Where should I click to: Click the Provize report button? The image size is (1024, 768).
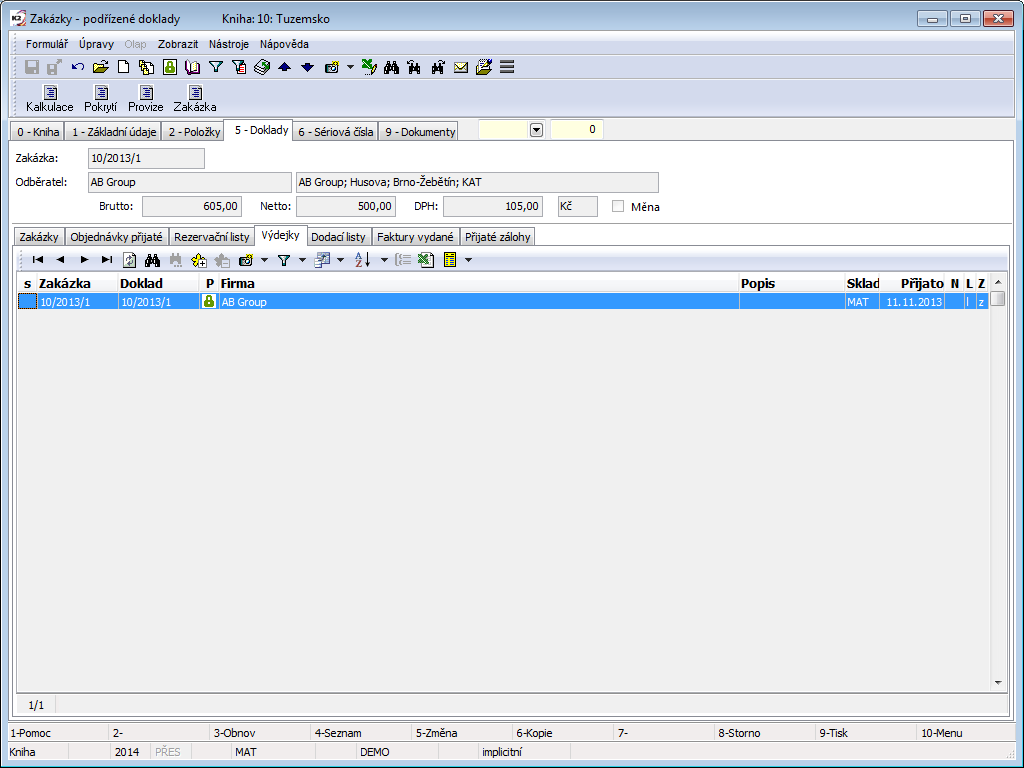coord(146,99)
